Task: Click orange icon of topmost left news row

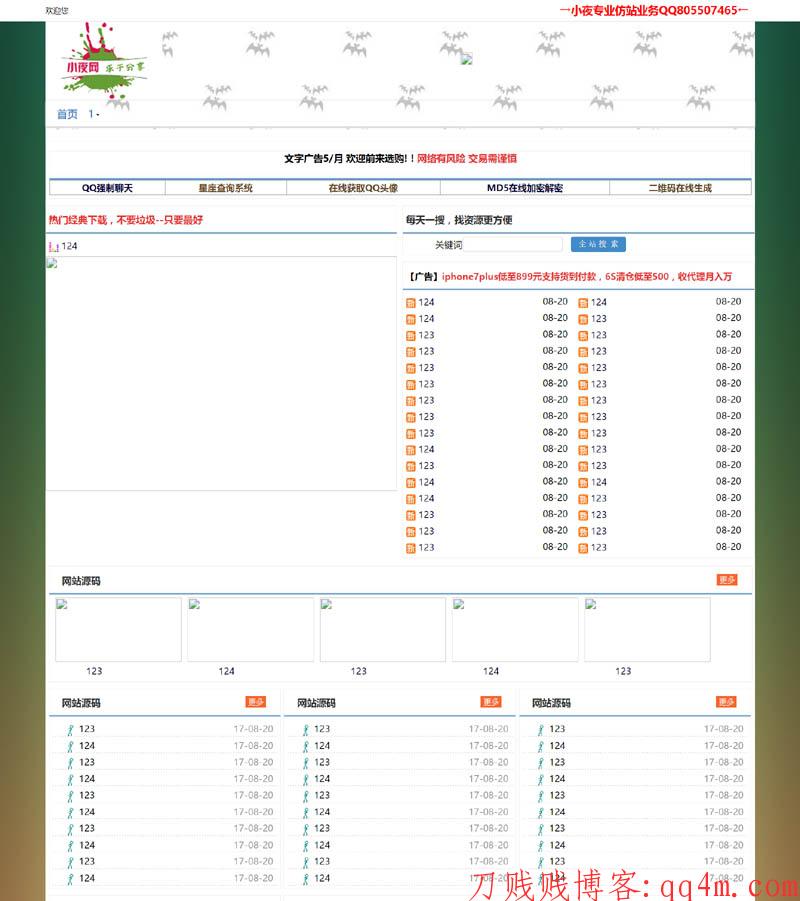Action: click(411, 303)
